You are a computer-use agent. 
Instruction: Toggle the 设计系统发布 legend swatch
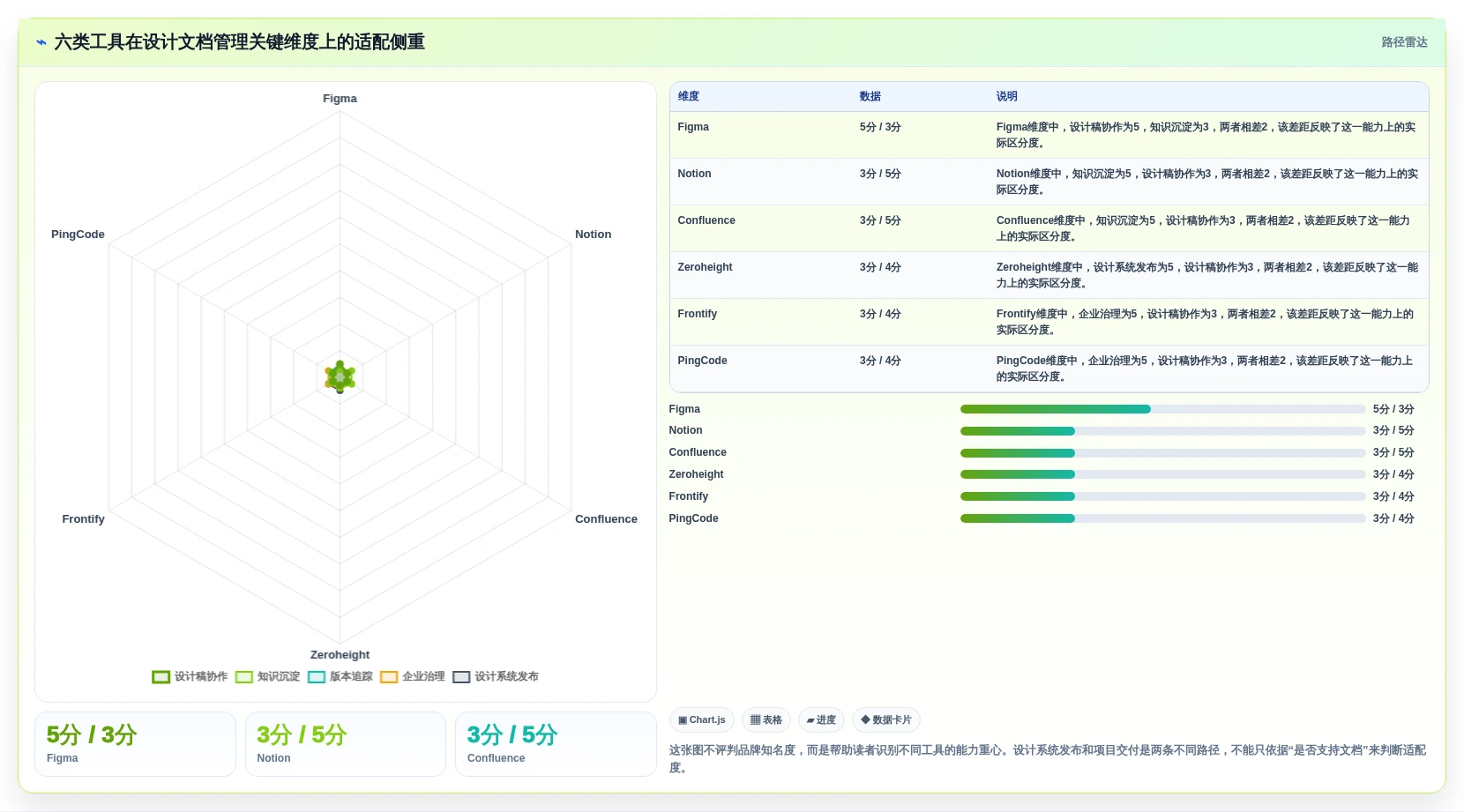[461, 677]
